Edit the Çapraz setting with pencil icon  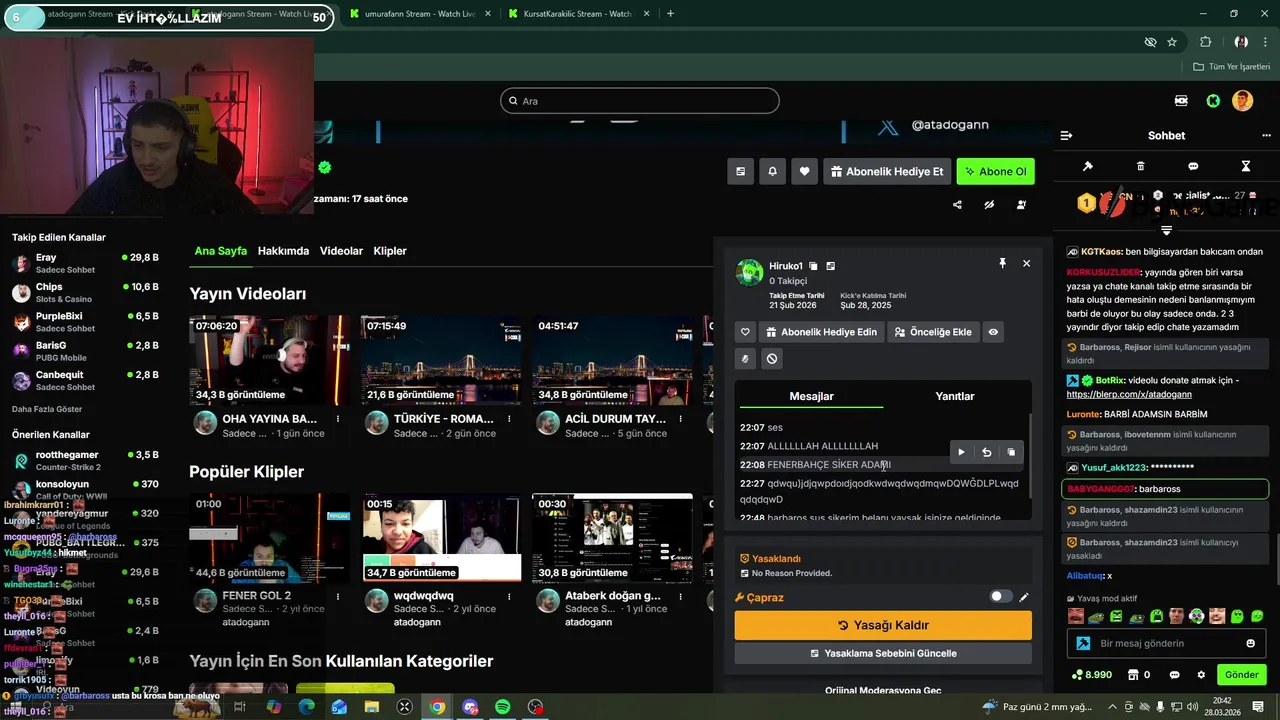click(x=1024, y=597)
